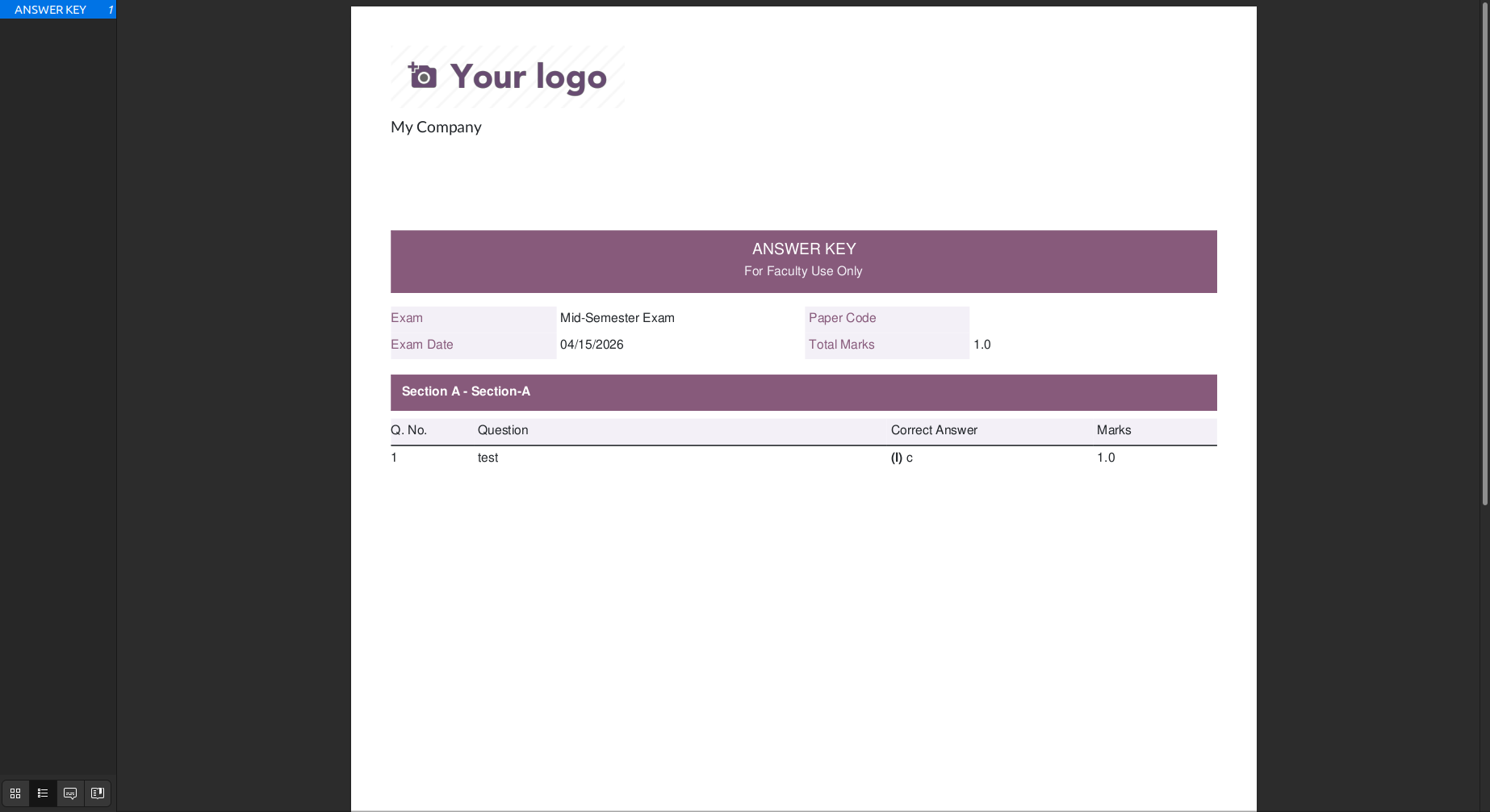The image size is (1490, 812).
Task: Click the camera logo placeholder icon
Action: pyautogui.click(x=422, y=76)
